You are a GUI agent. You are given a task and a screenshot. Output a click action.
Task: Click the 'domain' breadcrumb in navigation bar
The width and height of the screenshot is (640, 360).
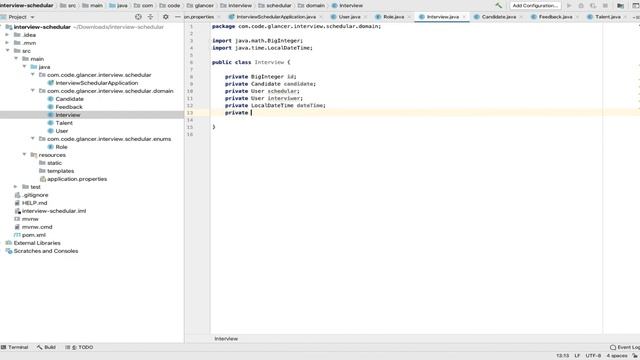(x=315, y=6)
